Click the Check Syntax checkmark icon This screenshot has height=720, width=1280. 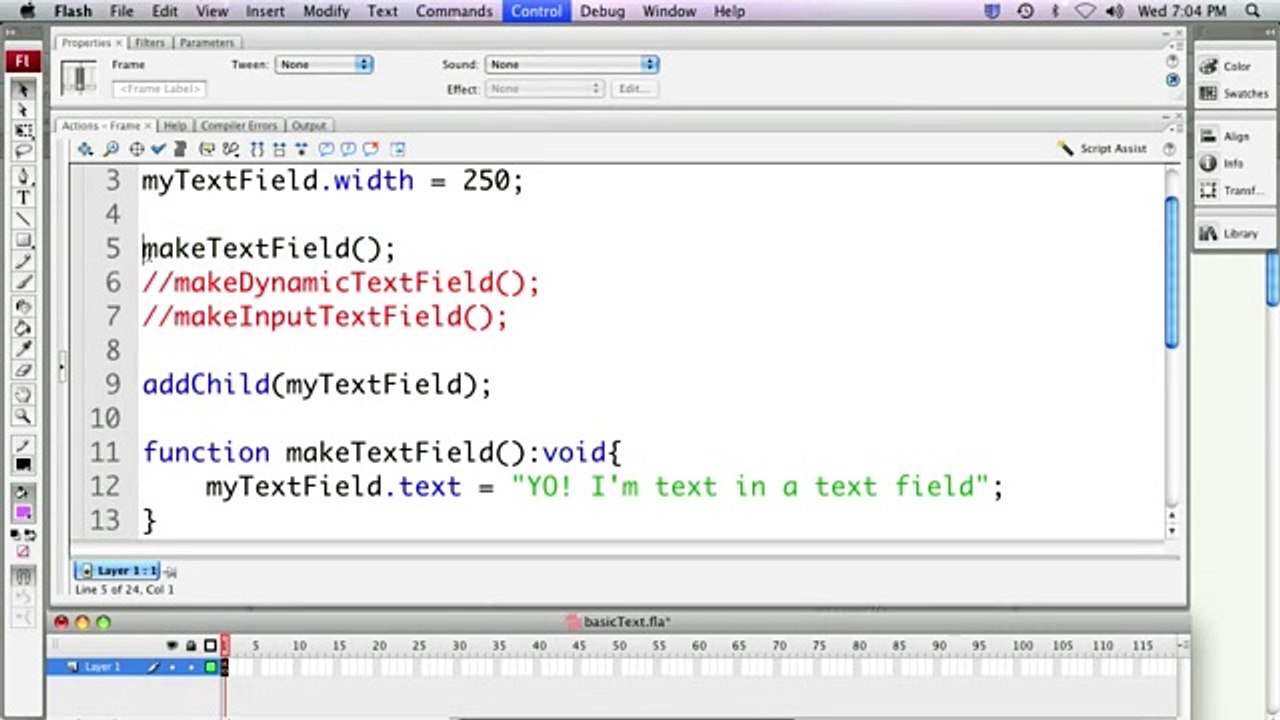(x=158, y=149)
